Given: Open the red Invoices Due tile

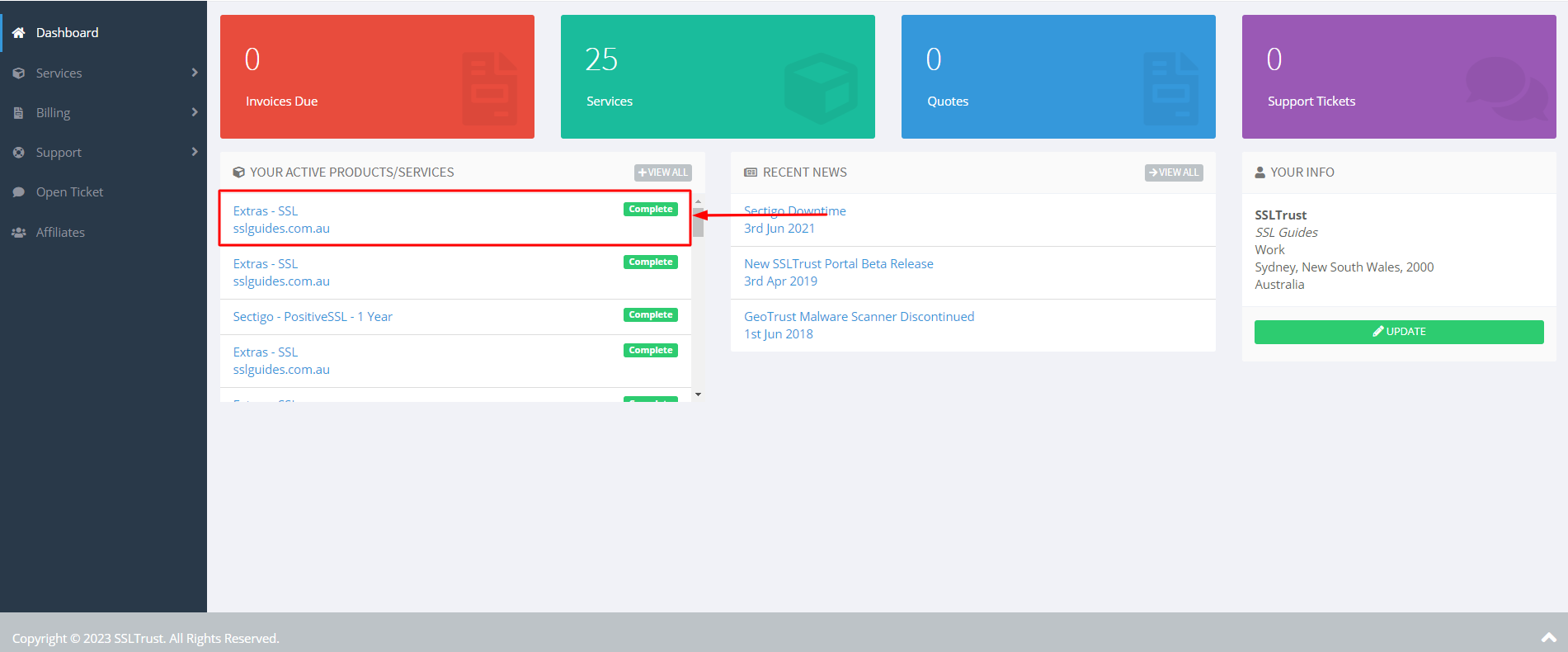Looking at the screenshot, I should (377, 77).
